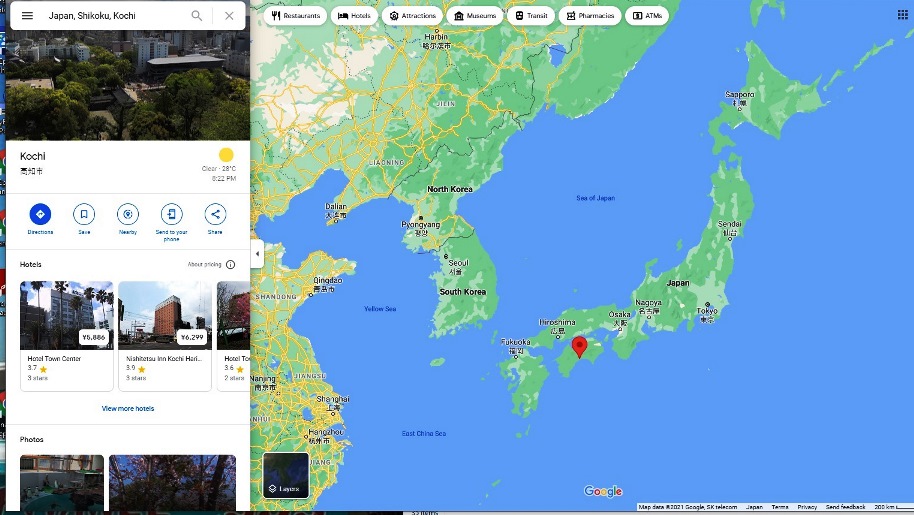Open second photo thumbnail under Photos

click(x=173, y=483)
